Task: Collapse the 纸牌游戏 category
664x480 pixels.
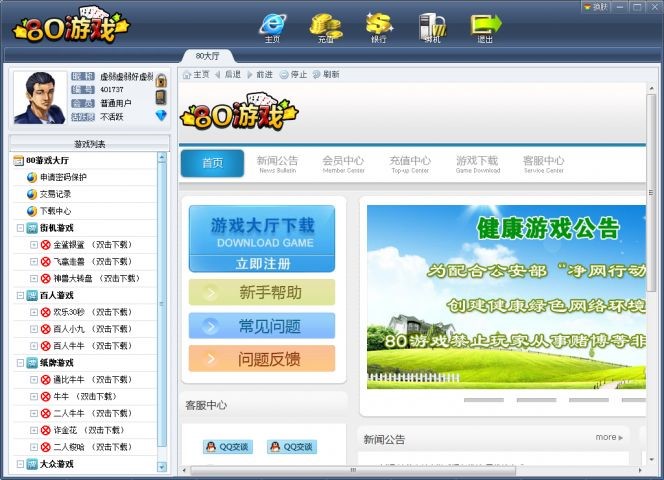Action: [x=20, y=363]
